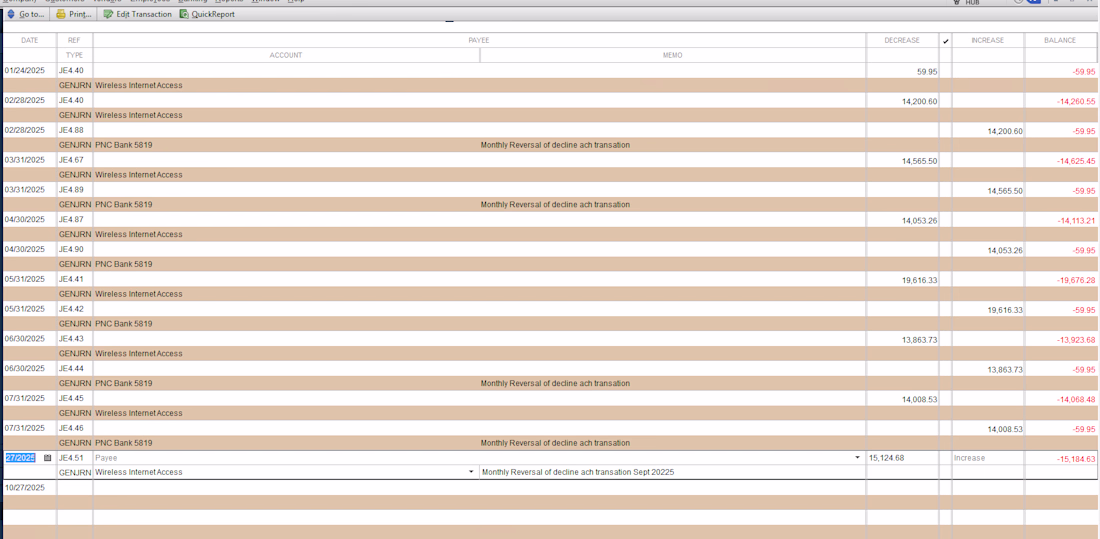Select the 59.95 decrease amount
Viewport: 1100px width, 539px height.
point(927,72)
